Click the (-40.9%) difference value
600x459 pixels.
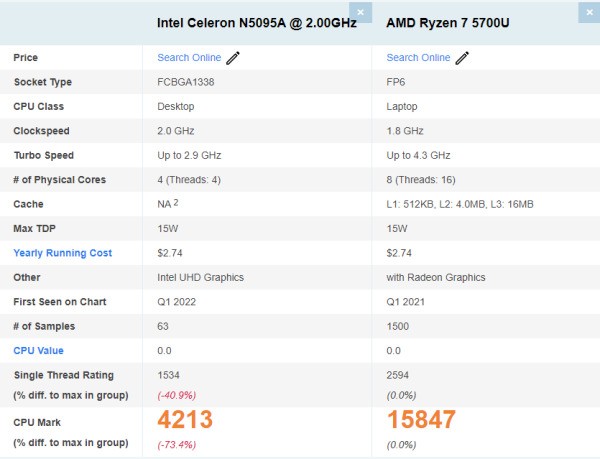point(176,395)
